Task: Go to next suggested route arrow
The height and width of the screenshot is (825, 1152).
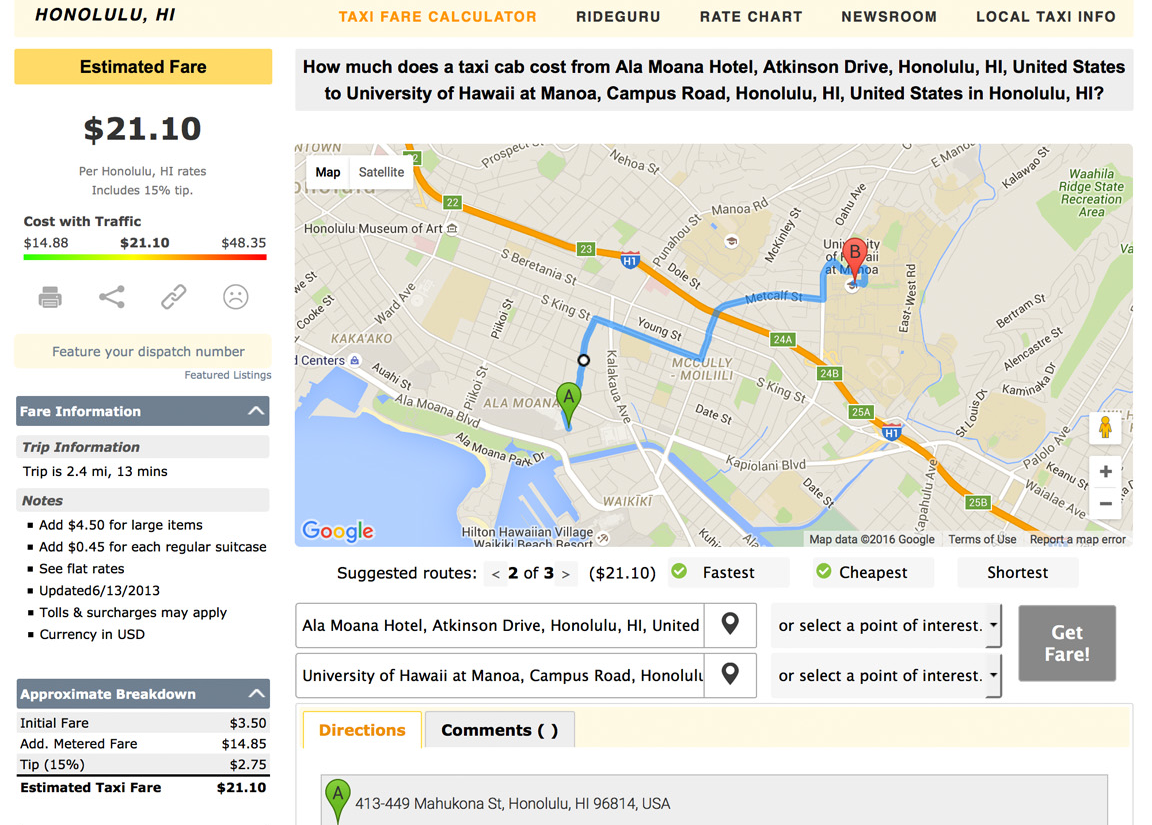Action: pyautogui.click(x=565, y=574)
